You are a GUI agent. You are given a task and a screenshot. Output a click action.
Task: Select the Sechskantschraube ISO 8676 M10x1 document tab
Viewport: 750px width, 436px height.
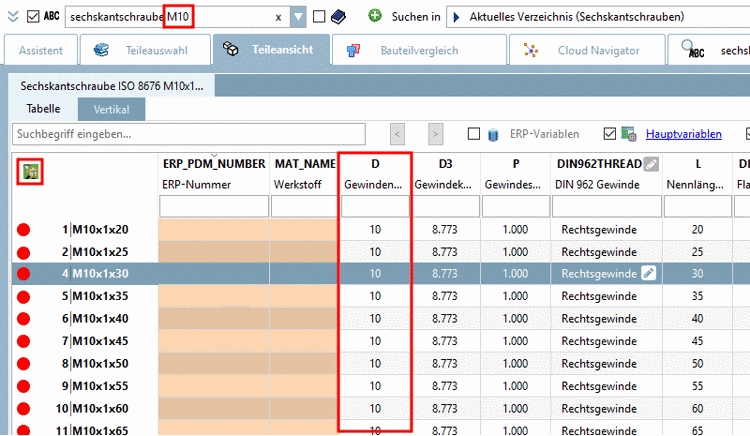[x=112, y=86]
